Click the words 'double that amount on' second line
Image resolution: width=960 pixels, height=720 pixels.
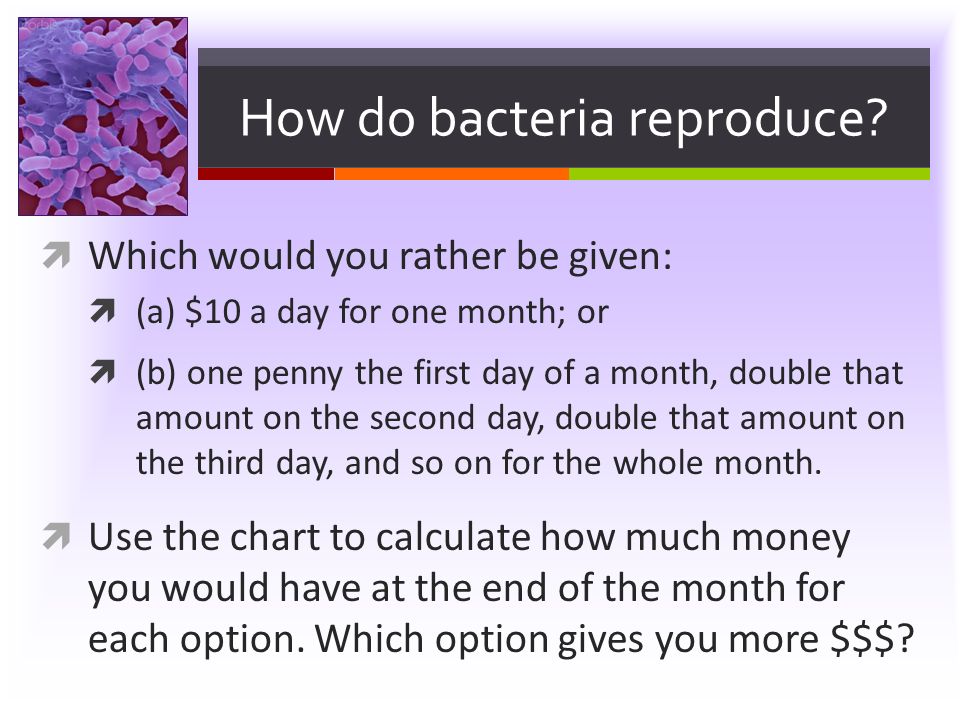(x=730, y=418)
